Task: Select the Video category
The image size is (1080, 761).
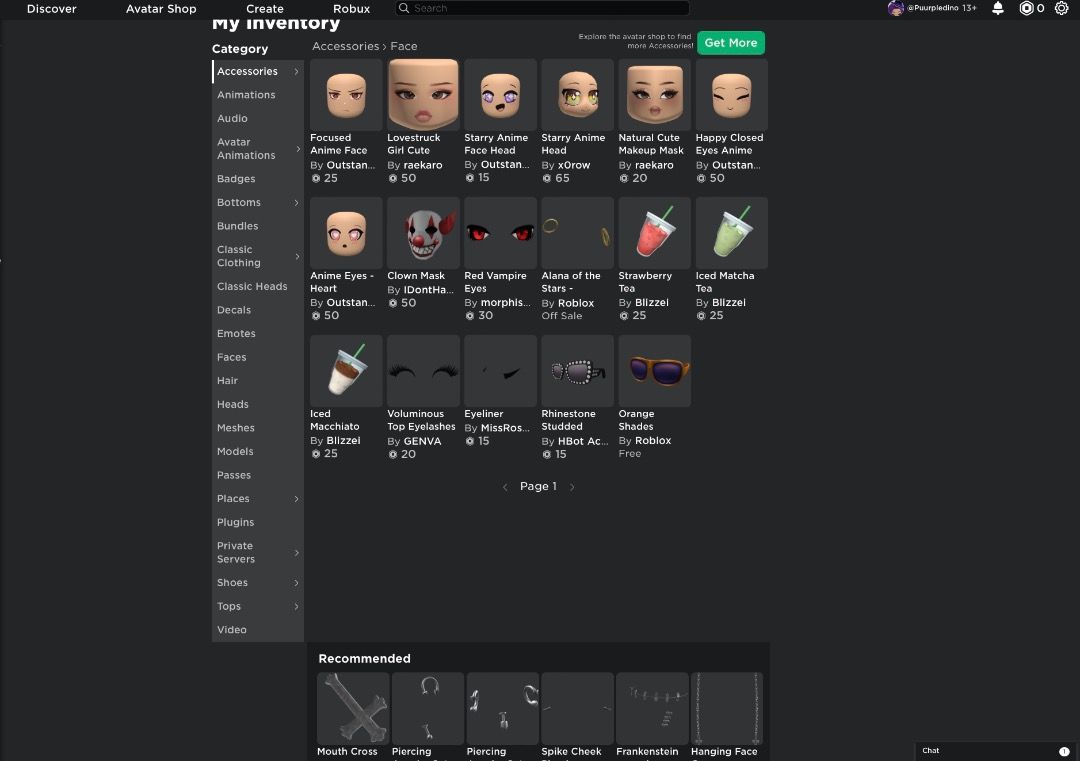Action: tap(231, 629)
